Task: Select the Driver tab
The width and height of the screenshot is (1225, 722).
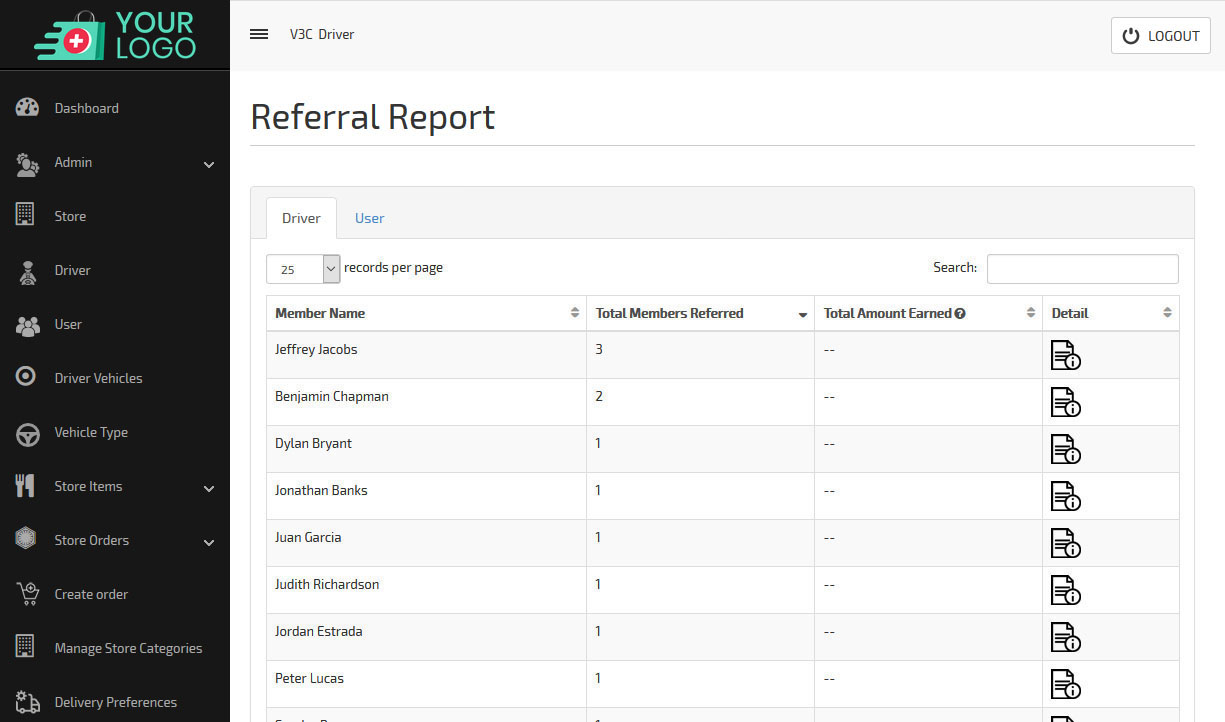Action: coord(301,218)
